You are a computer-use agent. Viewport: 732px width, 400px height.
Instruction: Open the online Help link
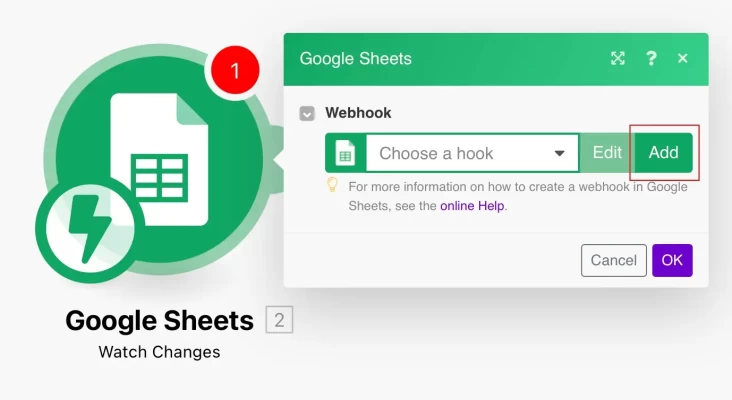click(x=472, y=206)
